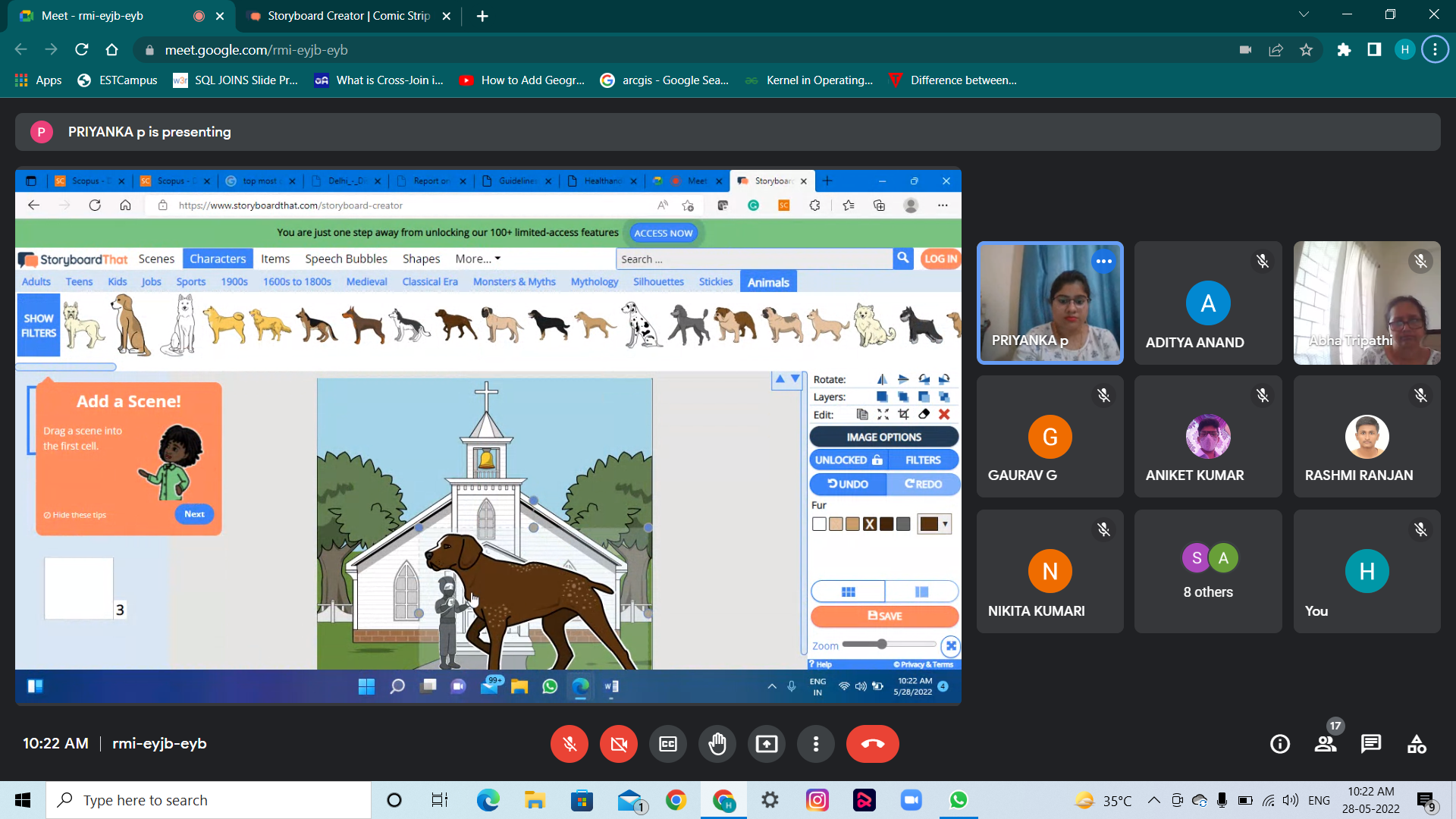Switch to Storyboard Creator Chrome tab
The height and width of the screenshot is (819, 1456).
[349, 16]
